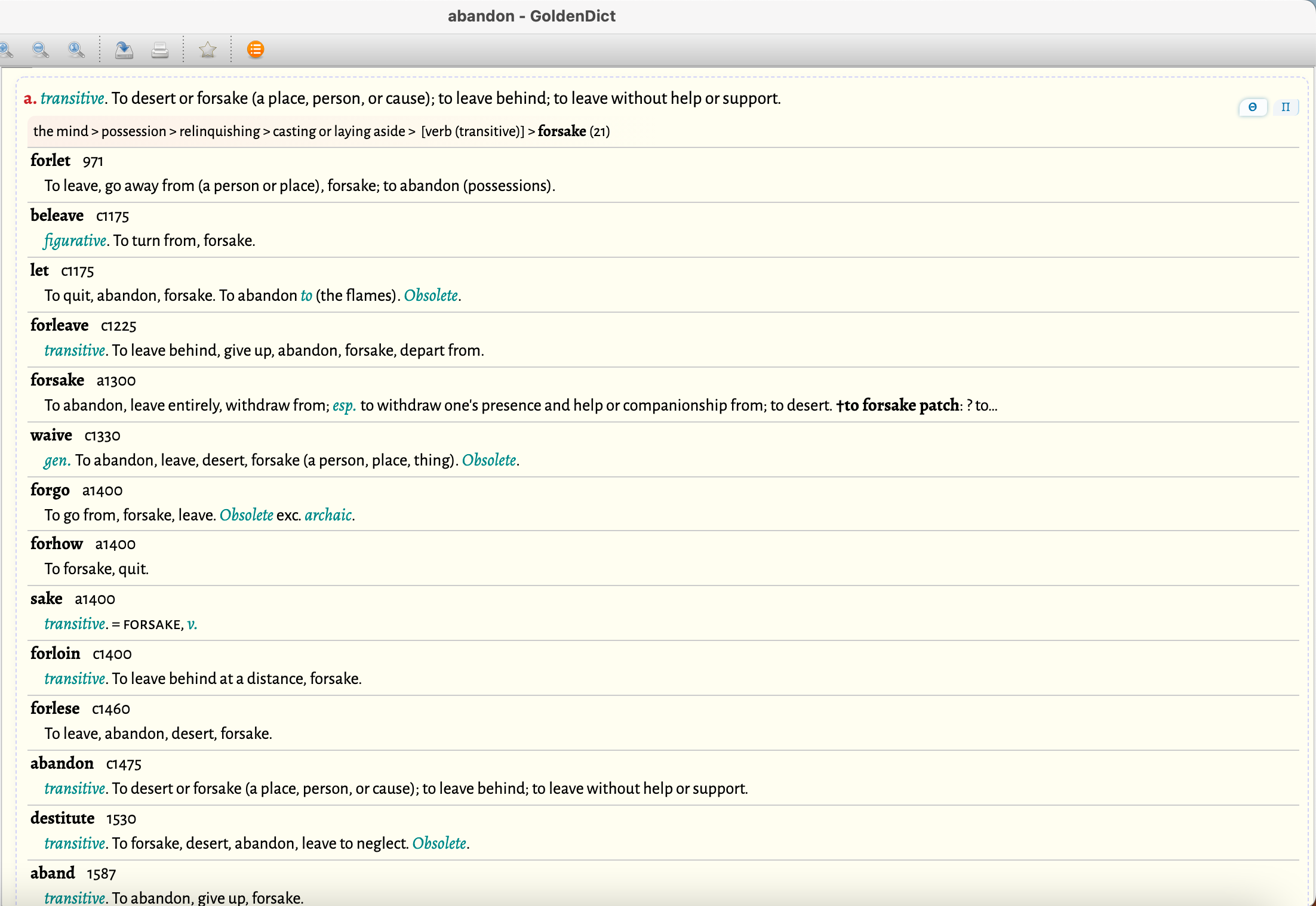
Task: Click 'Obsolete' label in the destitute definition
Action: click(439, 843)
